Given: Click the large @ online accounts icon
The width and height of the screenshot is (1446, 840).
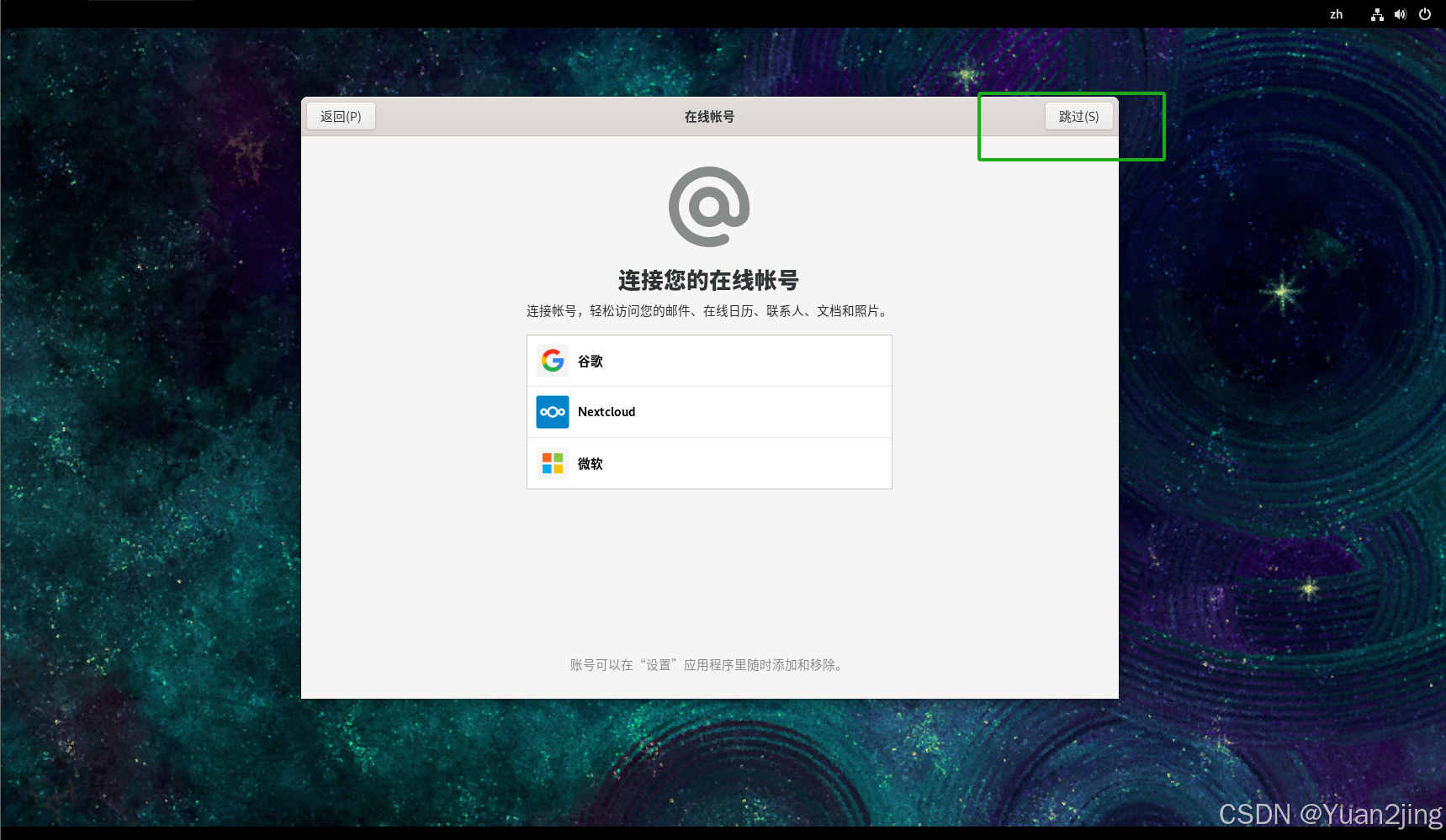Looking at the screenshot, I should 709,207.
